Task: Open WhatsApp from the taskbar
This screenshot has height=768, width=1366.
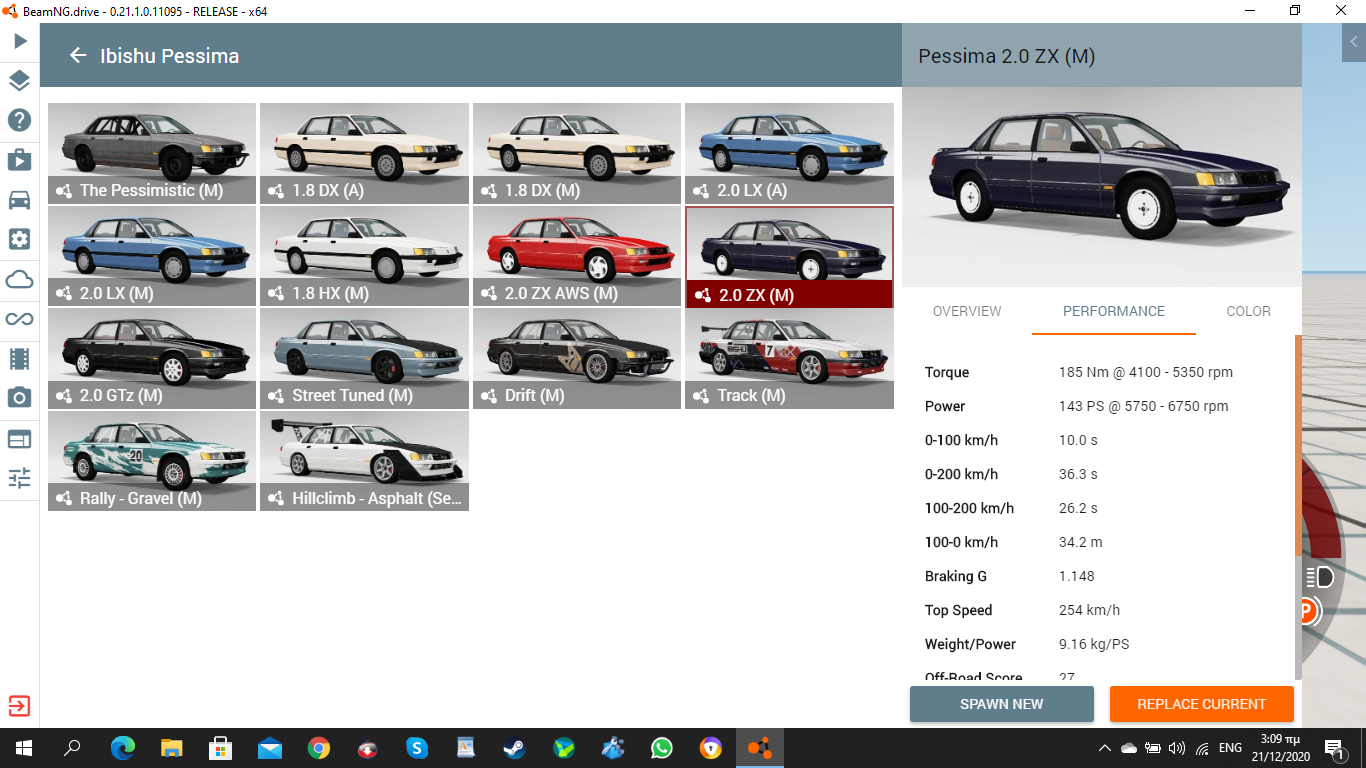Action: click(662, 748)
